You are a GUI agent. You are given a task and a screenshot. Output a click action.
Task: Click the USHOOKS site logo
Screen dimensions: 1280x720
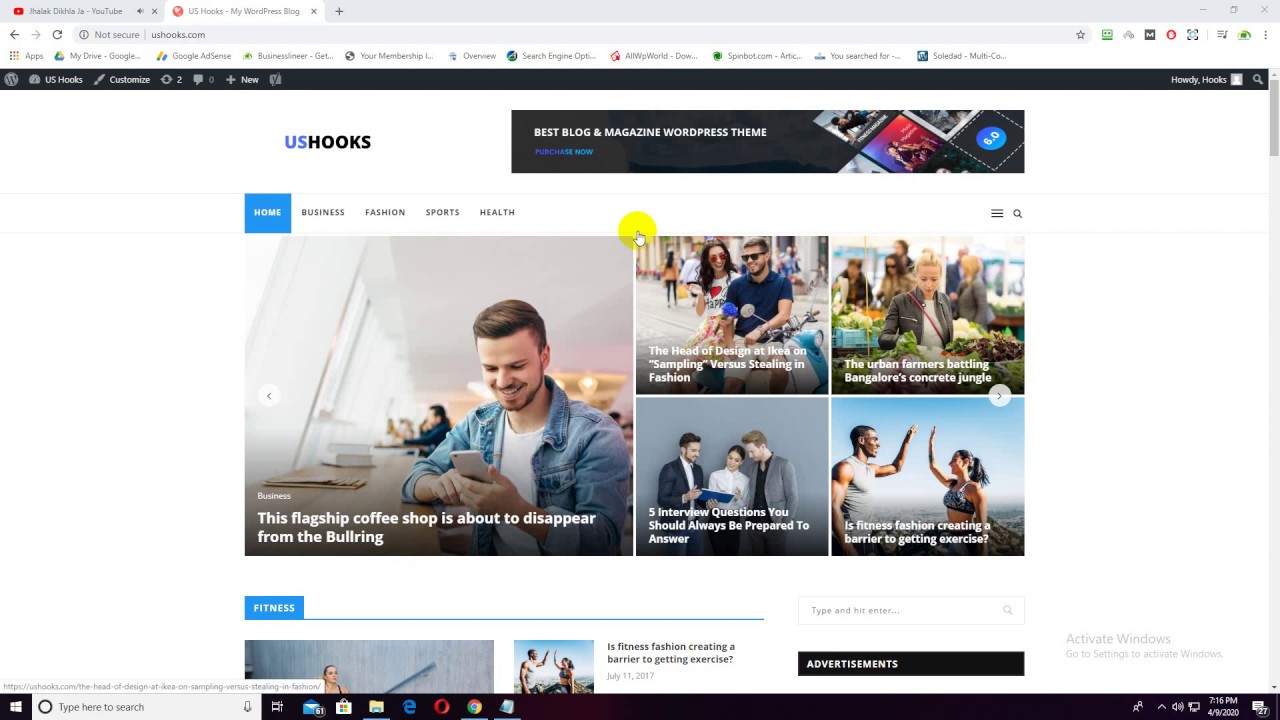click(x=327, y=142)
